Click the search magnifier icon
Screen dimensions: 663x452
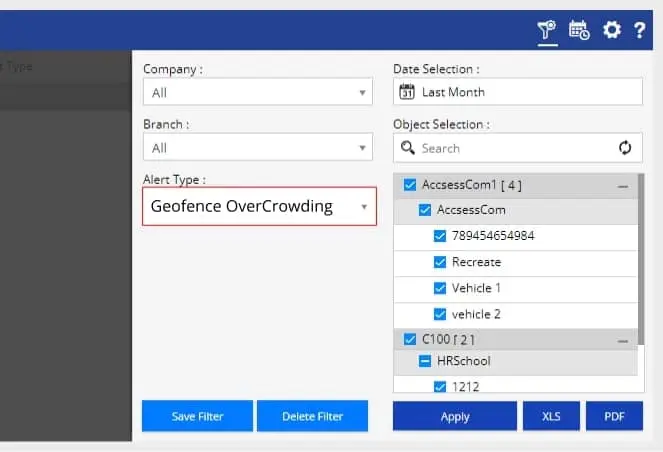click(x=407, y=148)
